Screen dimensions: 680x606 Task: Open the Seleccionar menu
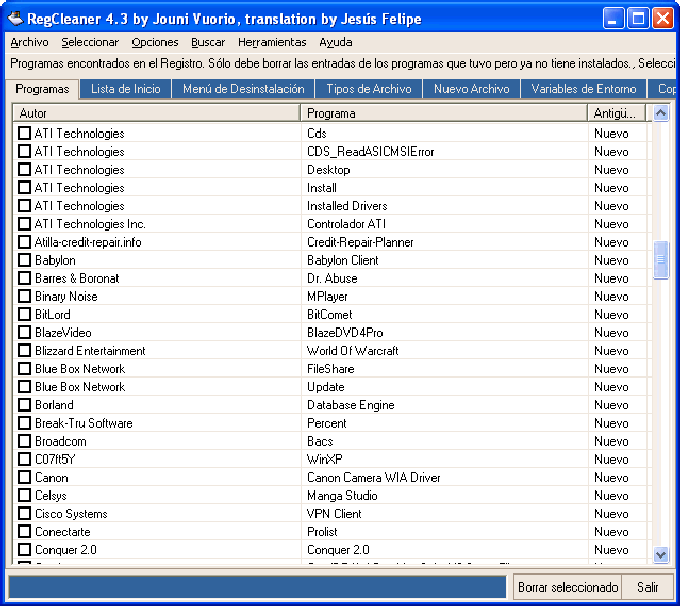(90, 42)
